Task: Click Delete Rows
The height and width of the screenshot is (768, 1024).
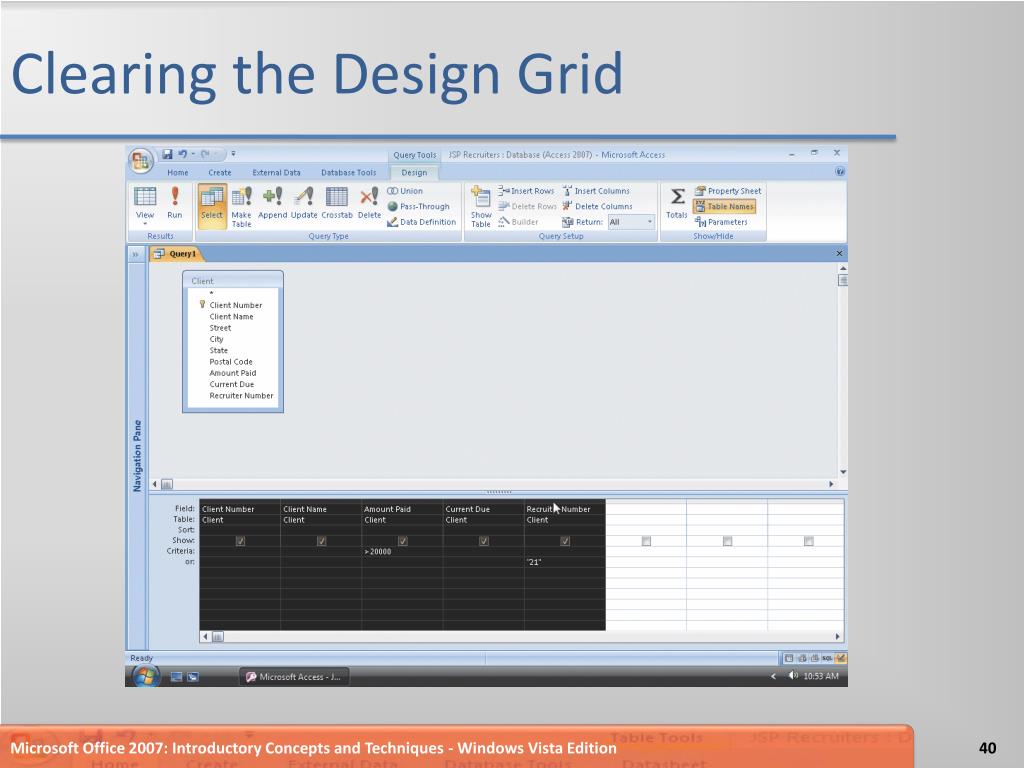Action: pos(528,206)
